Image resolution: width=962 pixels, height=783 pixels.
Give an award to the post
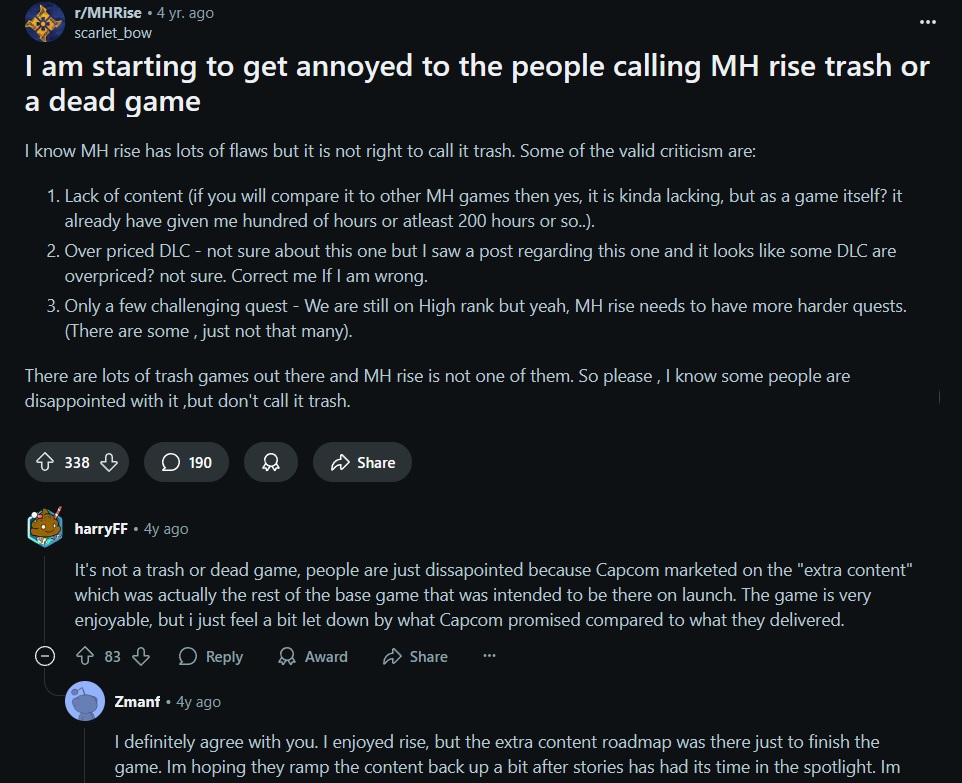(x=271, y=462)
